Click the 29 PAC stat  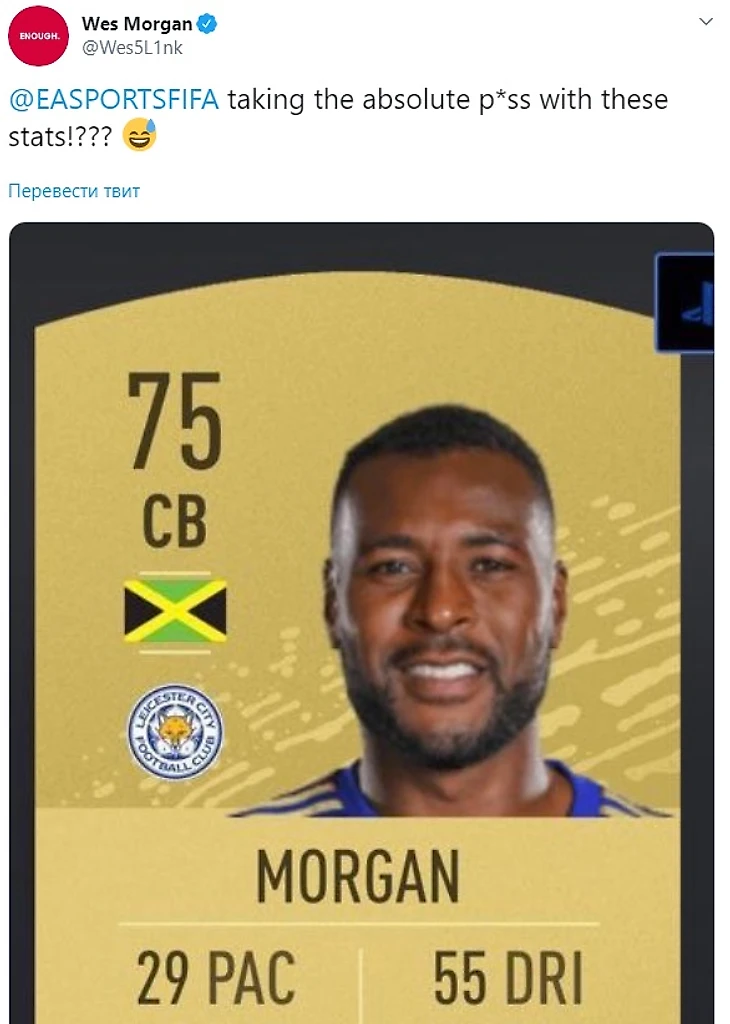216,977
